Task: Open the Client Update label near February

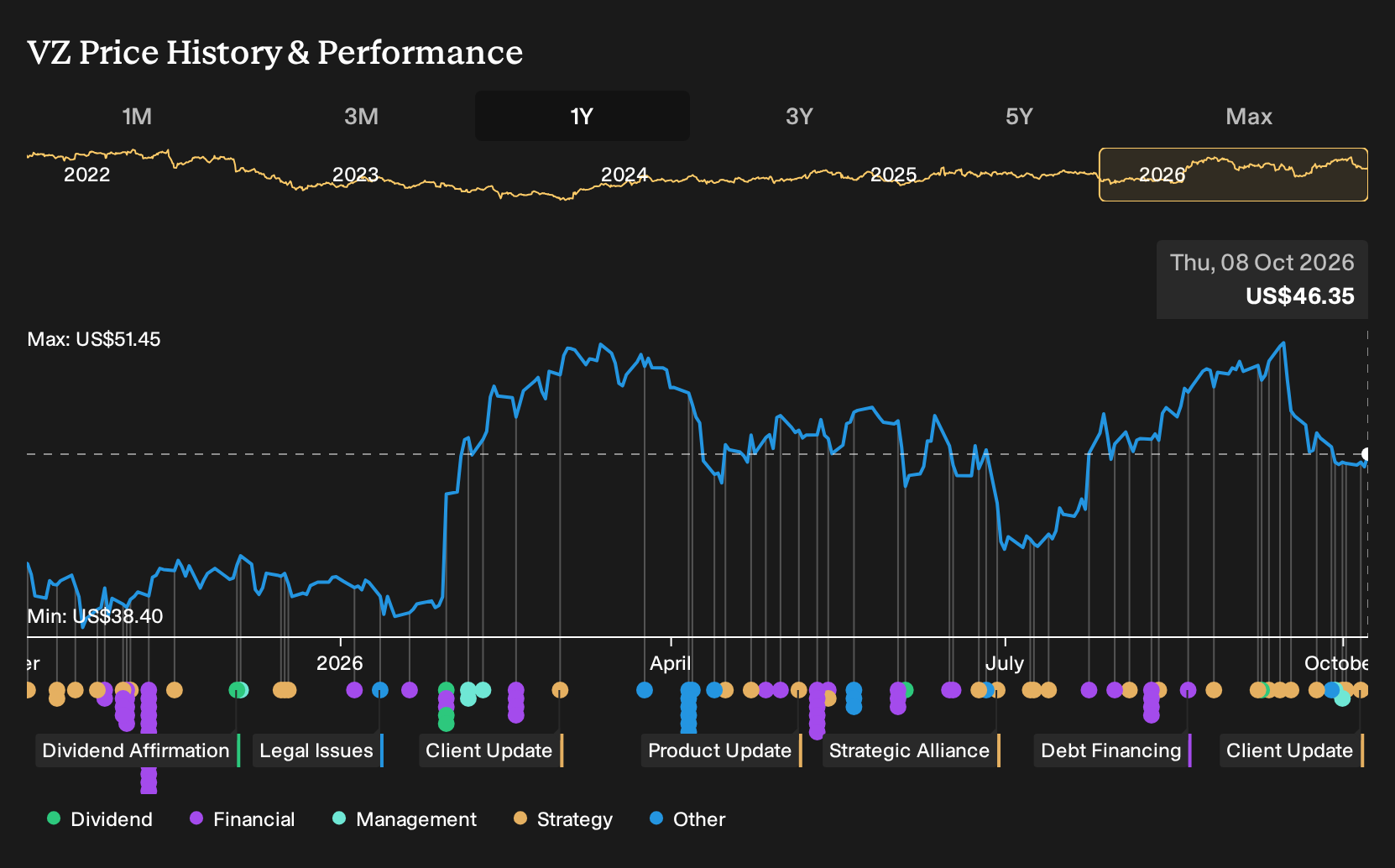Action: tap(490, 750)
